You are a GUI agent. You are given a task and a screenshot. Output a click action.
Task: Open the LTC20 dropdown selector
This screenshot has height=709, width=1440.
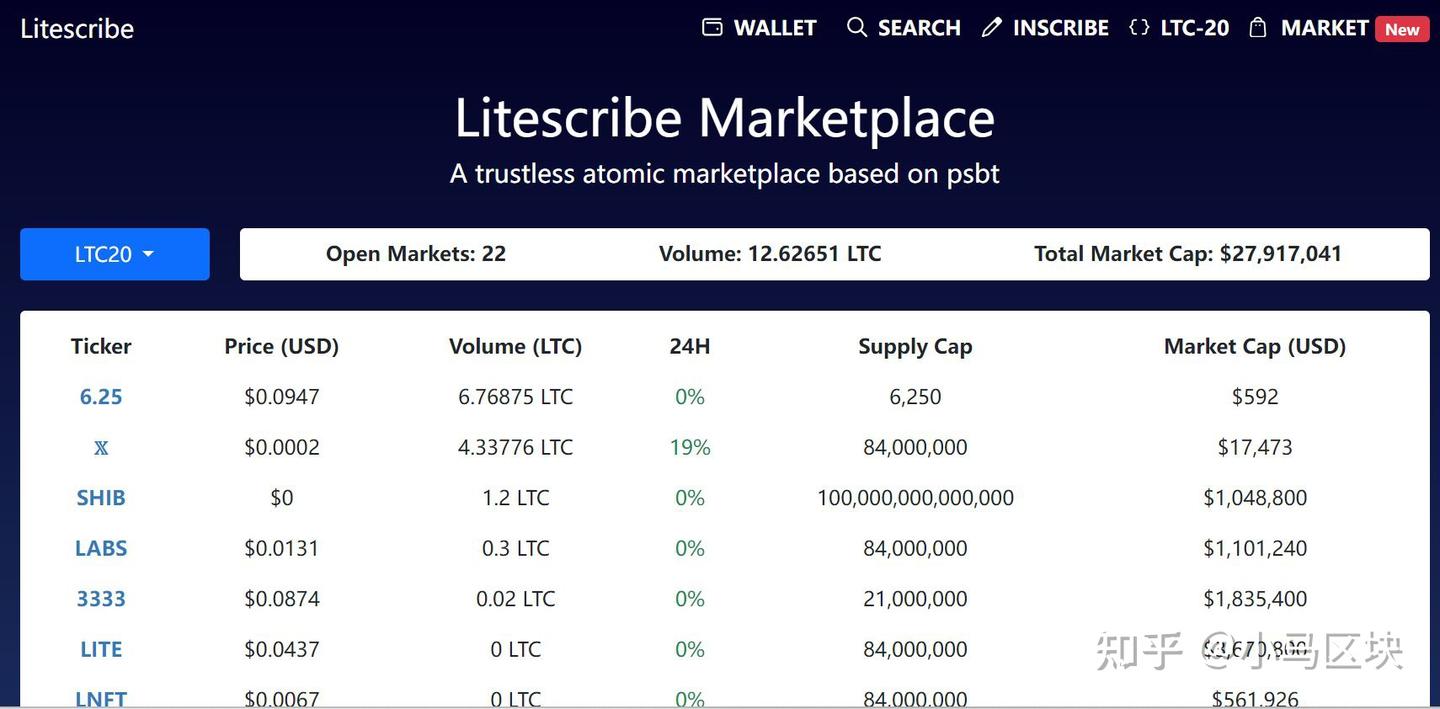115,254
